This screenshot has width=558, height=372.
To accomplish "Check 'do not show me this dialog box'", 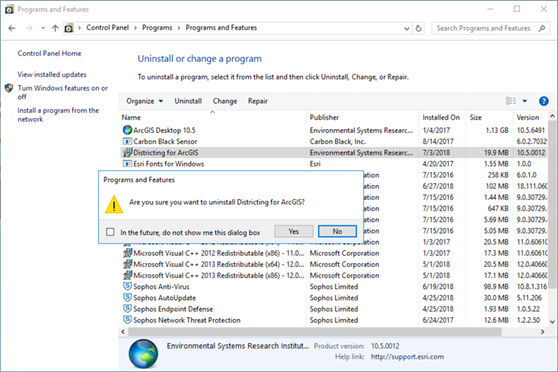I will coord(110,232).
